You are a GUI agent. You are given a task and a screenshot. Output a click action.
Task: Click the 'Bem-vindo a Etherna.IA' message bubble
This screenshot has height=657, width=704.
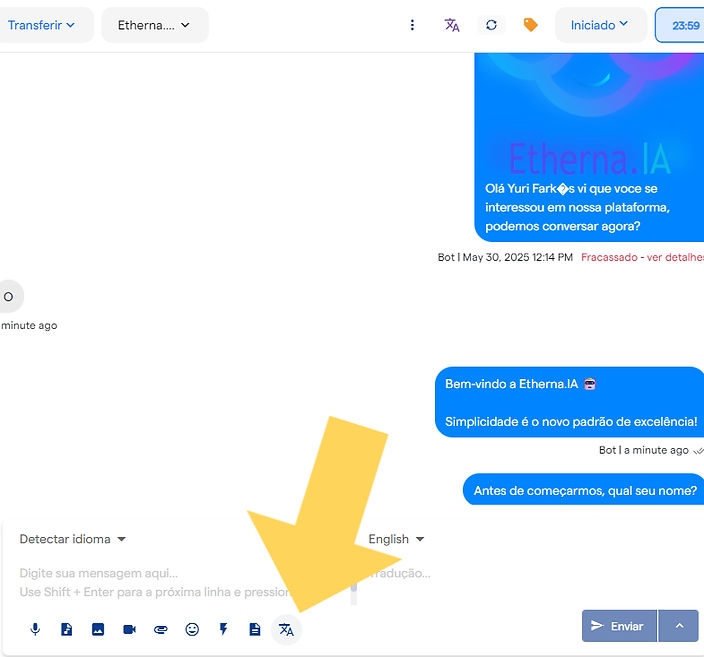pos(570,402)
